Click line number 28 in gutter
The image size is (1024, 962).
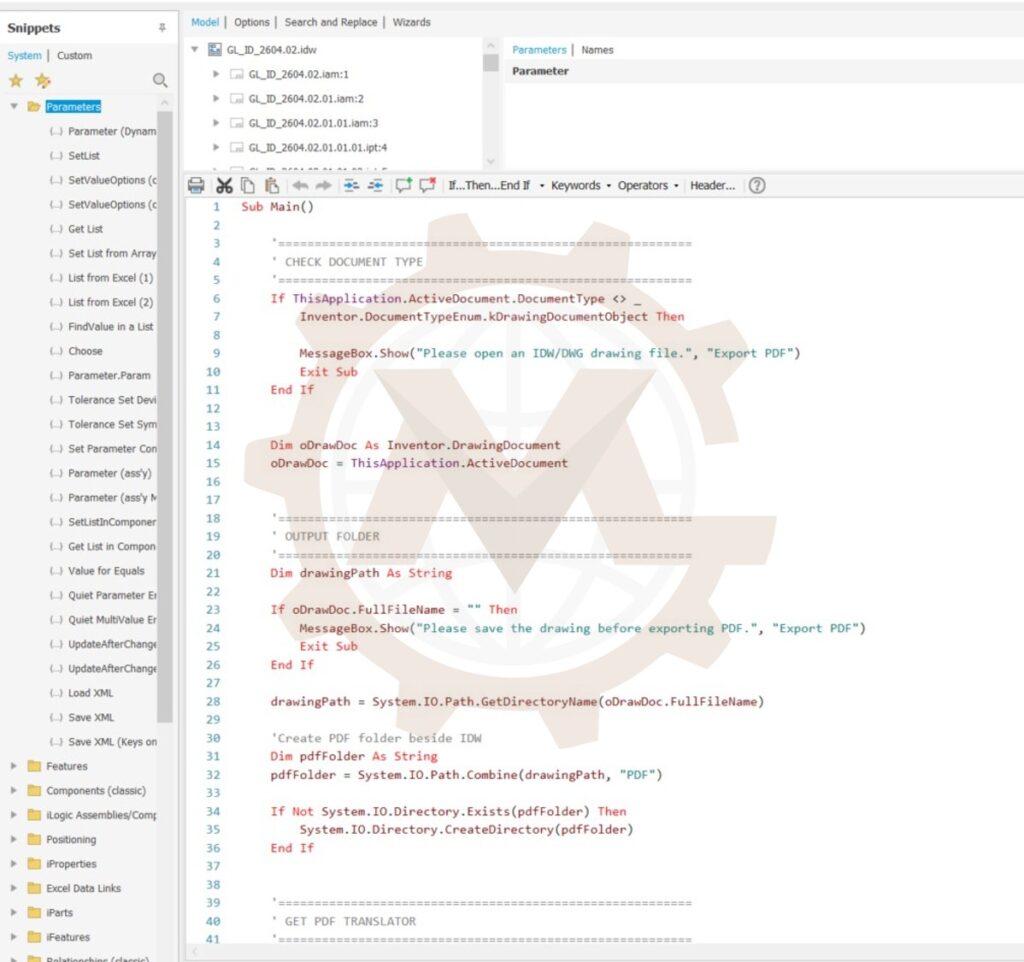(213, 701)
